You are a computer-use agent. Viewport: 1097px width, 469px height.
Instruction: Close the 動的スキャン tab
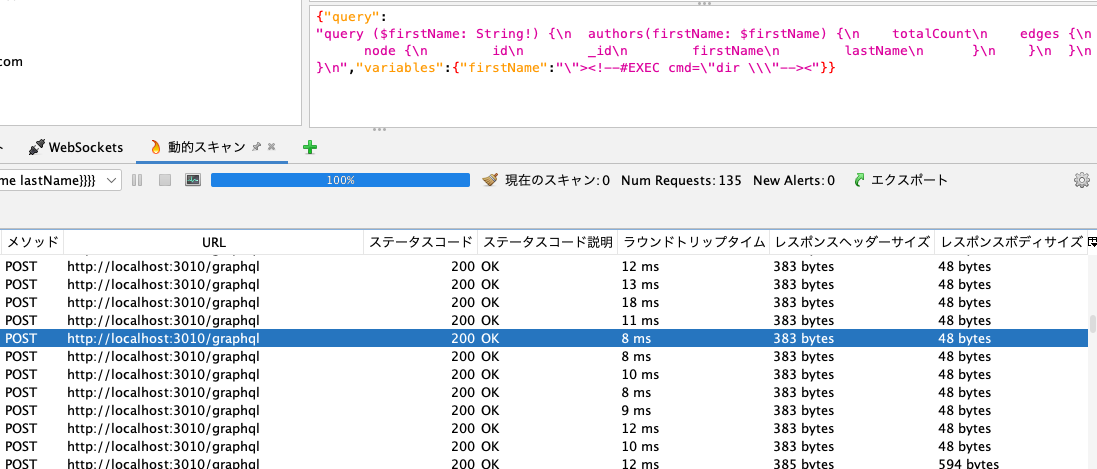(x=271, y=147)
